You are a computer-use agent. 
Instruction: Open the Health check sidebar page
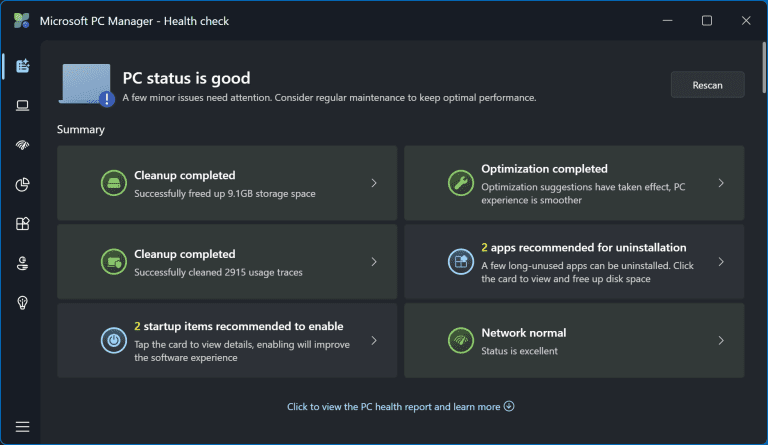(x=22, y=66)
